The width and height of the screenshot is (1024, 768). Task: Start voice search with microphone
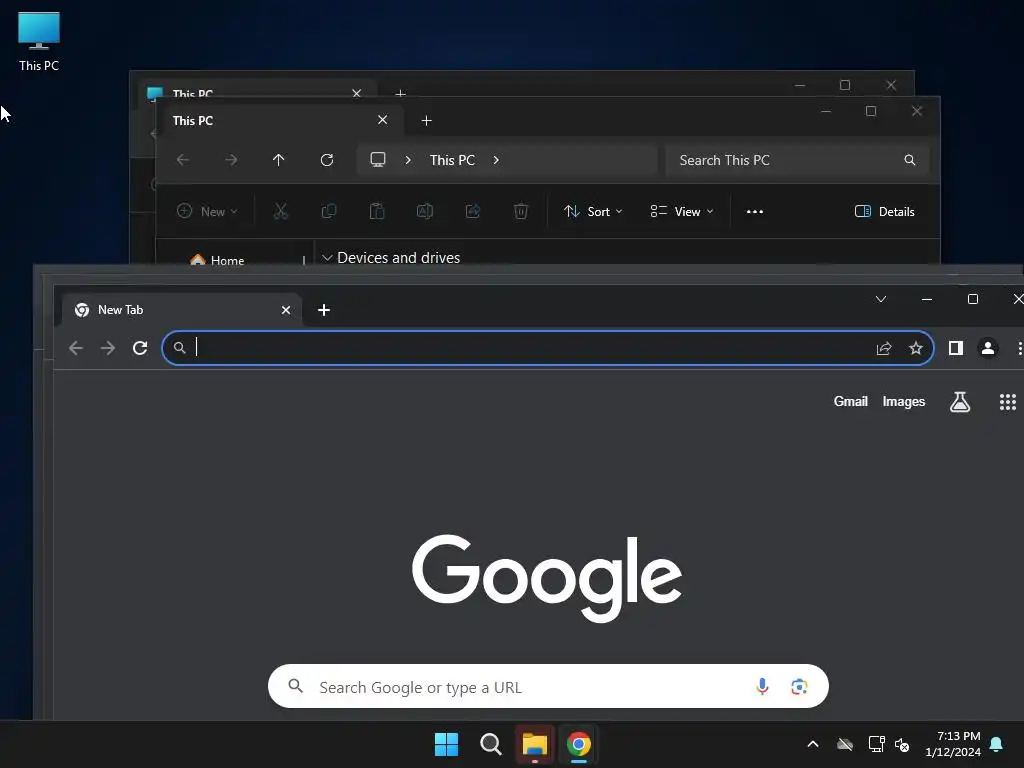(x=762, y=686)
